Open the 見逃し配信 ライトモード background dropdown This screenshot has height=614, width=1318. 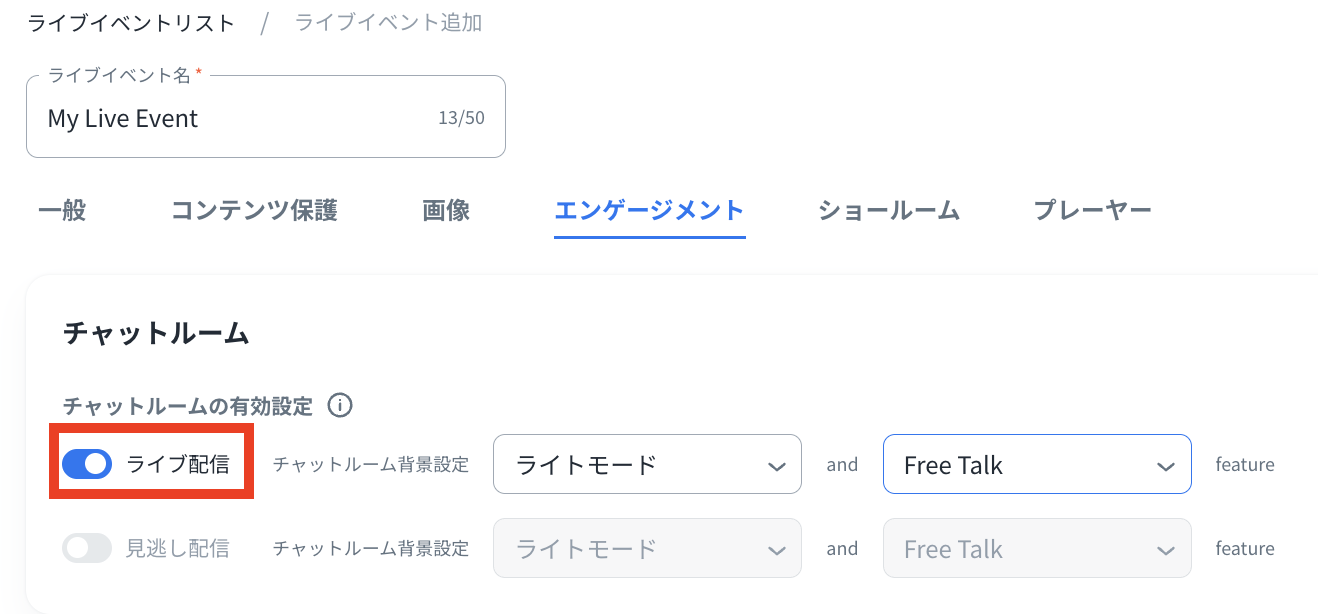click(x=647, y=548)
